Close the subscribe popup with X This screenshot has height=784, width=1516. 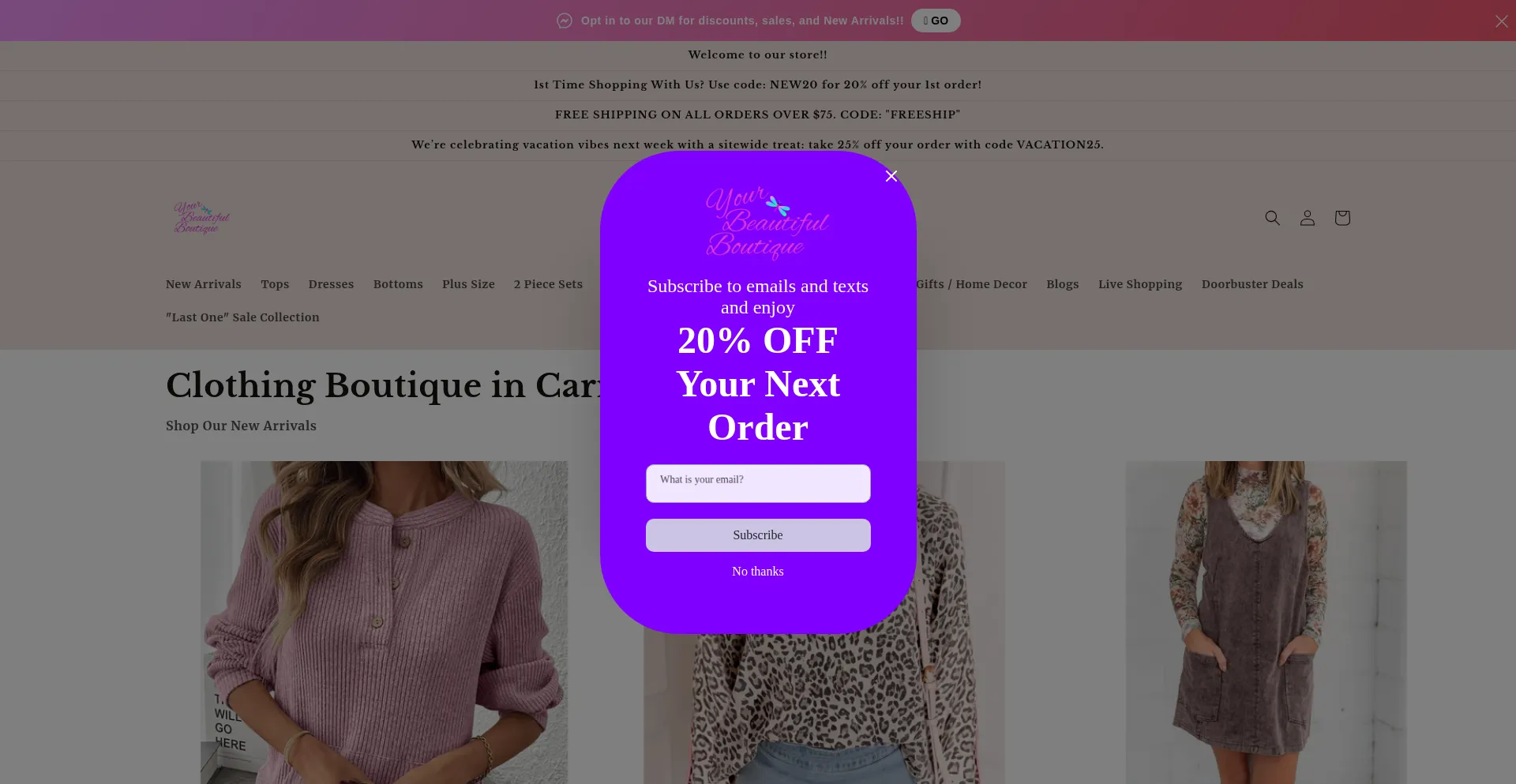pyautogui.click(x=891, y=176)
